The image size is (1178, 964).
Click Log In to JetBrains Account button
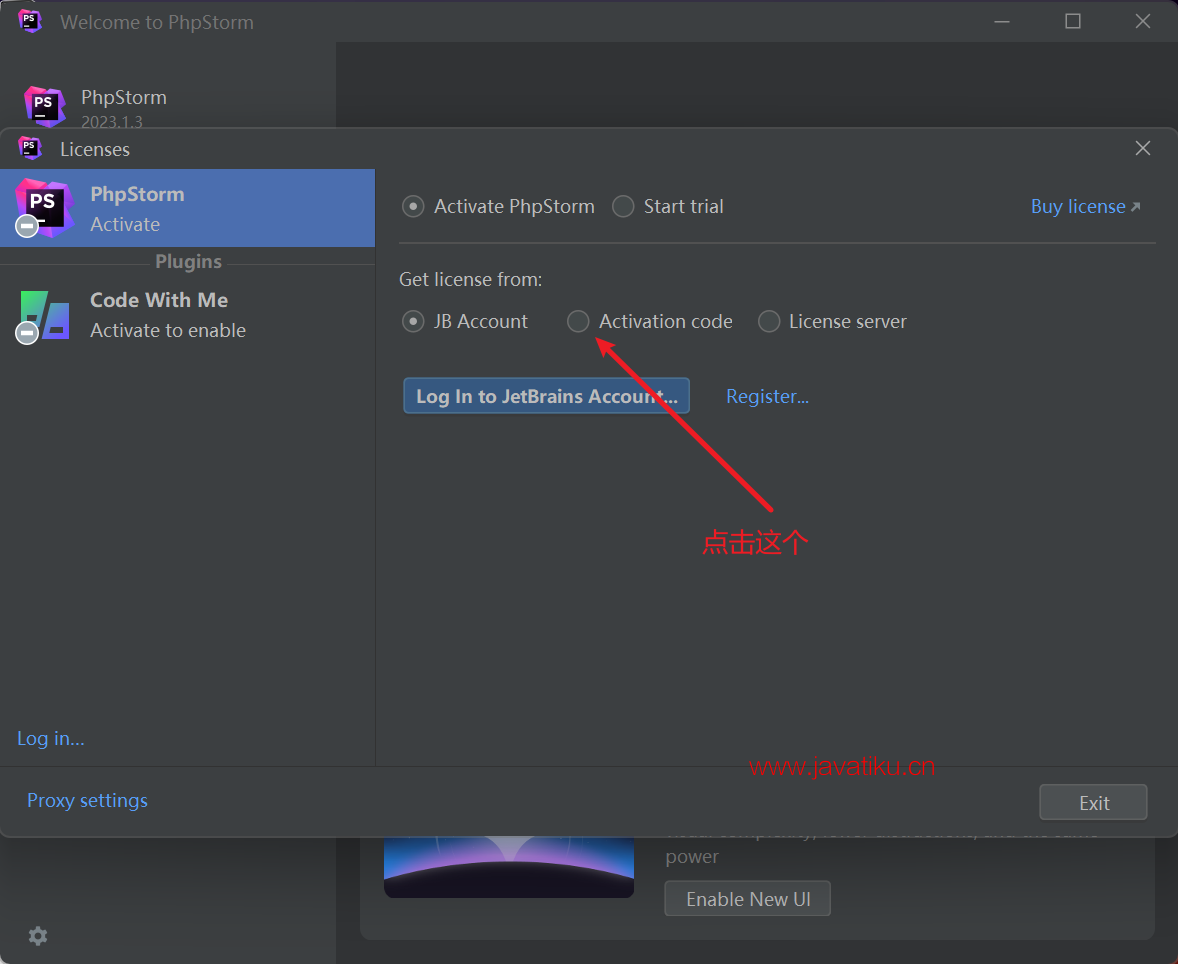[546, 396]
